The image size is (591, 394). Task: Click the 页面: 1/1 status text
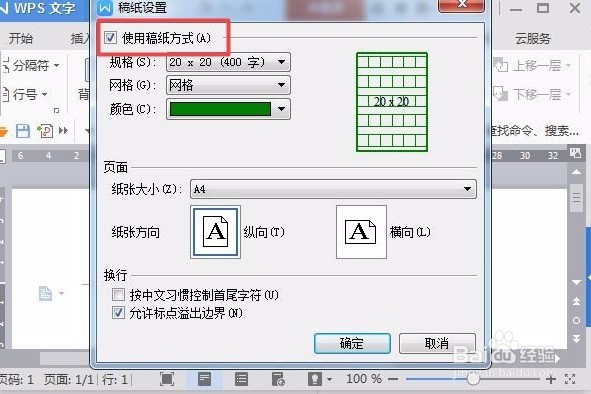pyautogui.click(x=69, y=379)
